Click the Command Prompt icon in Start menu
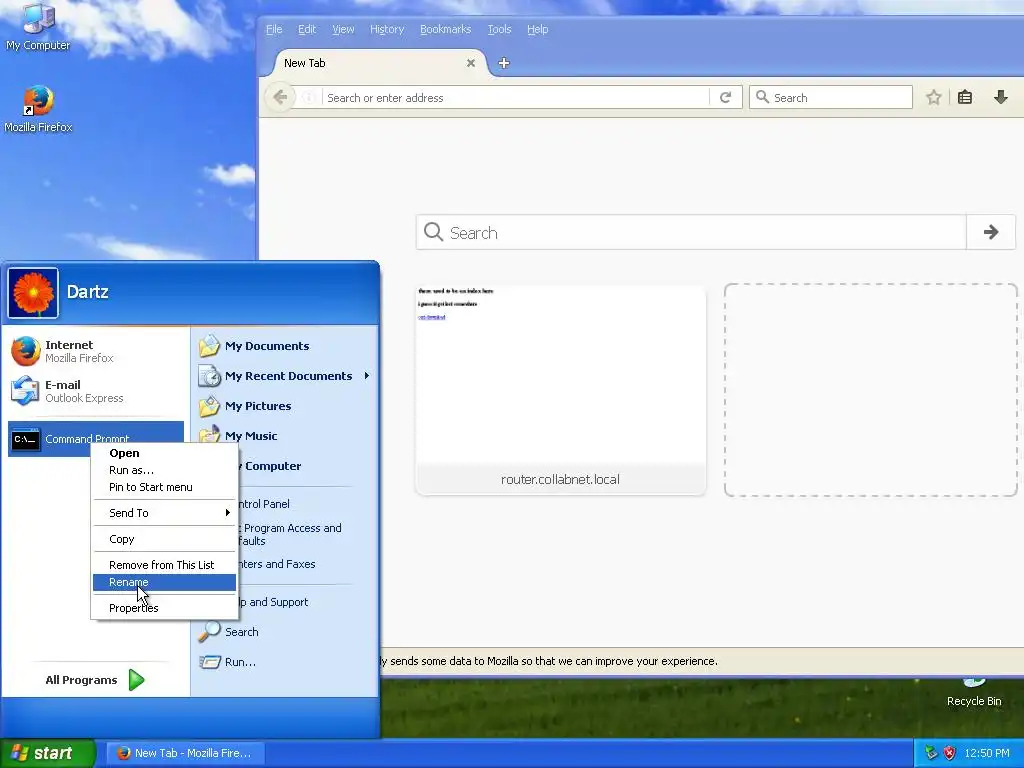The width and height of the screenshot is (1024, 768). (25, 440)
